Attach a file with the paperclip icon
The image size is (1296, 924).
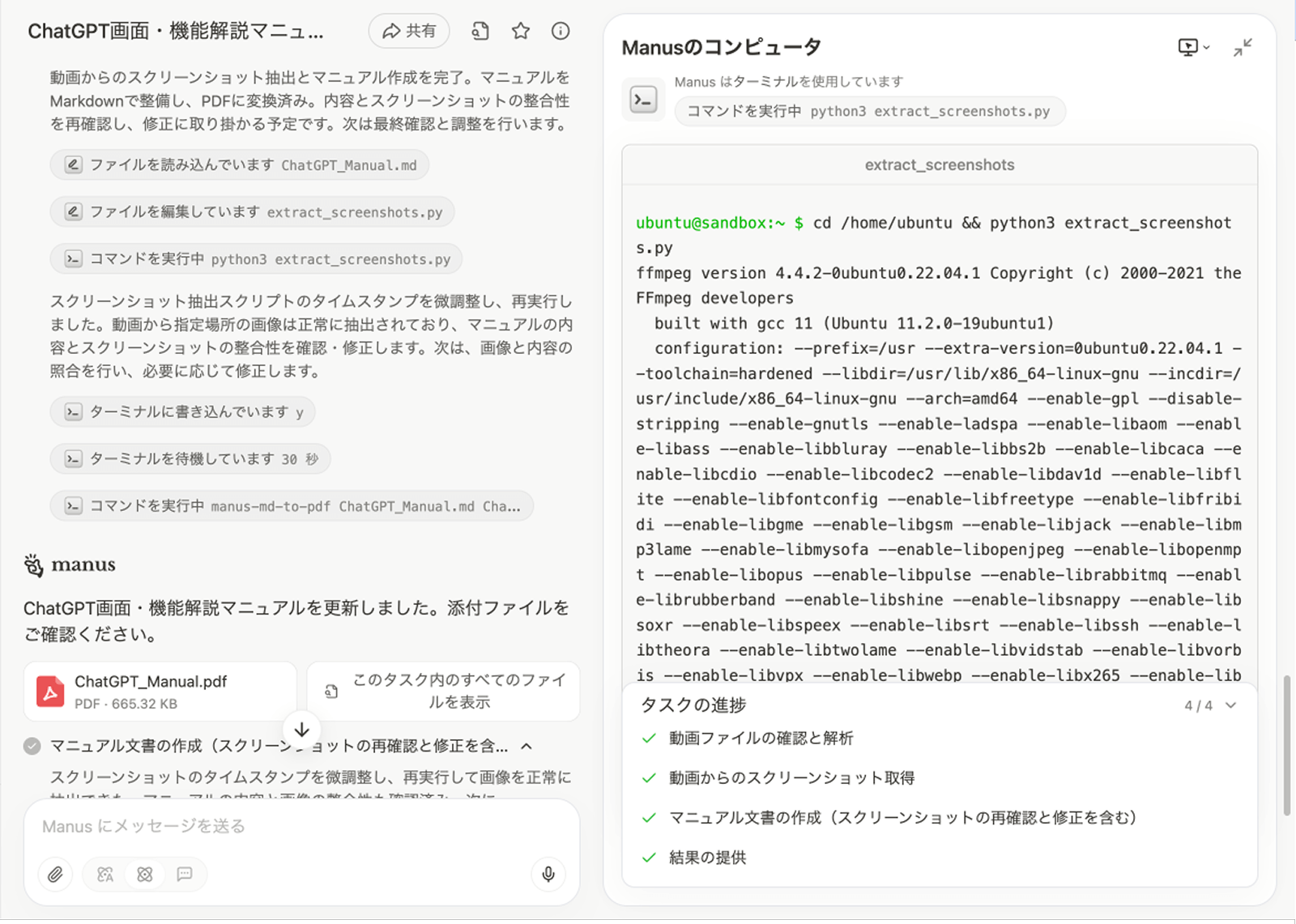[55, 875]
